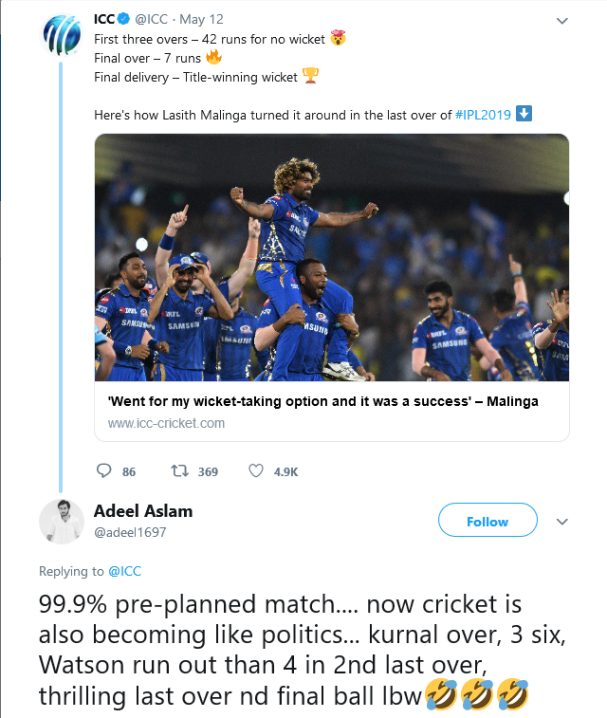The width and height of the screenshot is (607, 718).
Task: Open Adeel Aslam's profile picture
Action: (x=62, y=522)
